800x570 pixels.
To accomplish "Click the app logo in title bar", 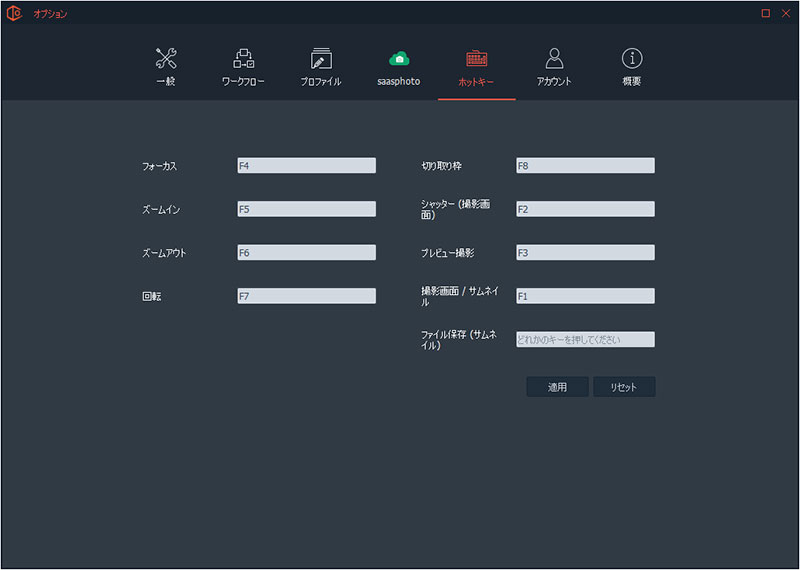I will (x=15, y=13).
